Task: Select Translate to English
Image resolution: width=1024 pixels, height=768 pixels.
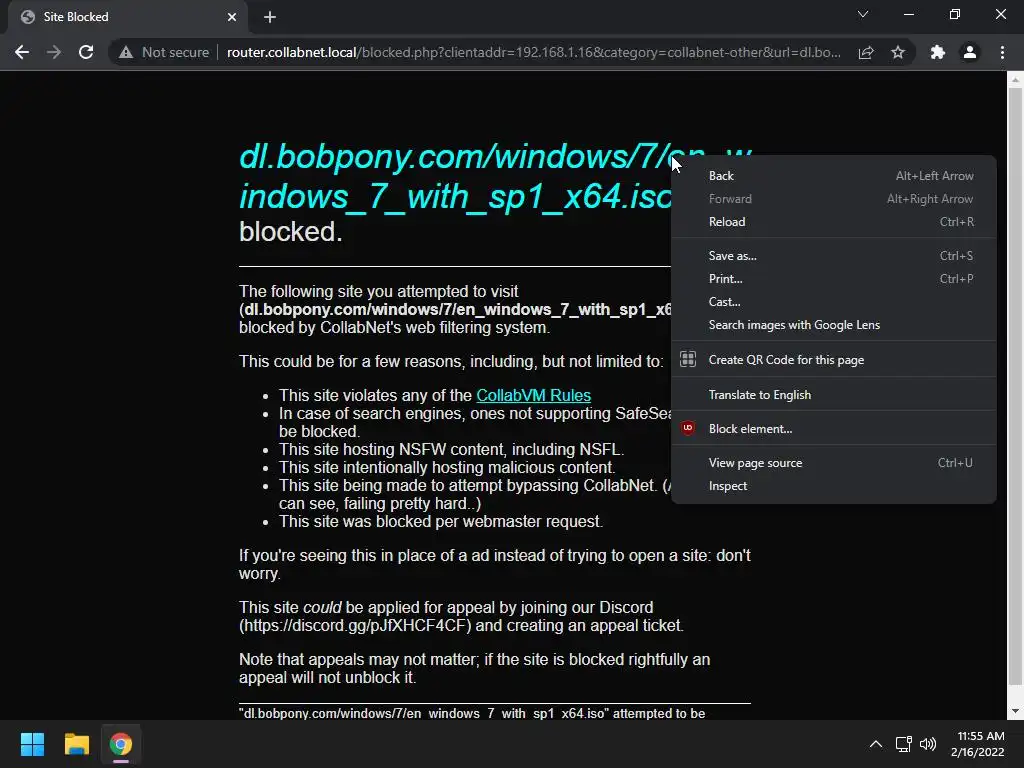Action: tap(834, 394)
